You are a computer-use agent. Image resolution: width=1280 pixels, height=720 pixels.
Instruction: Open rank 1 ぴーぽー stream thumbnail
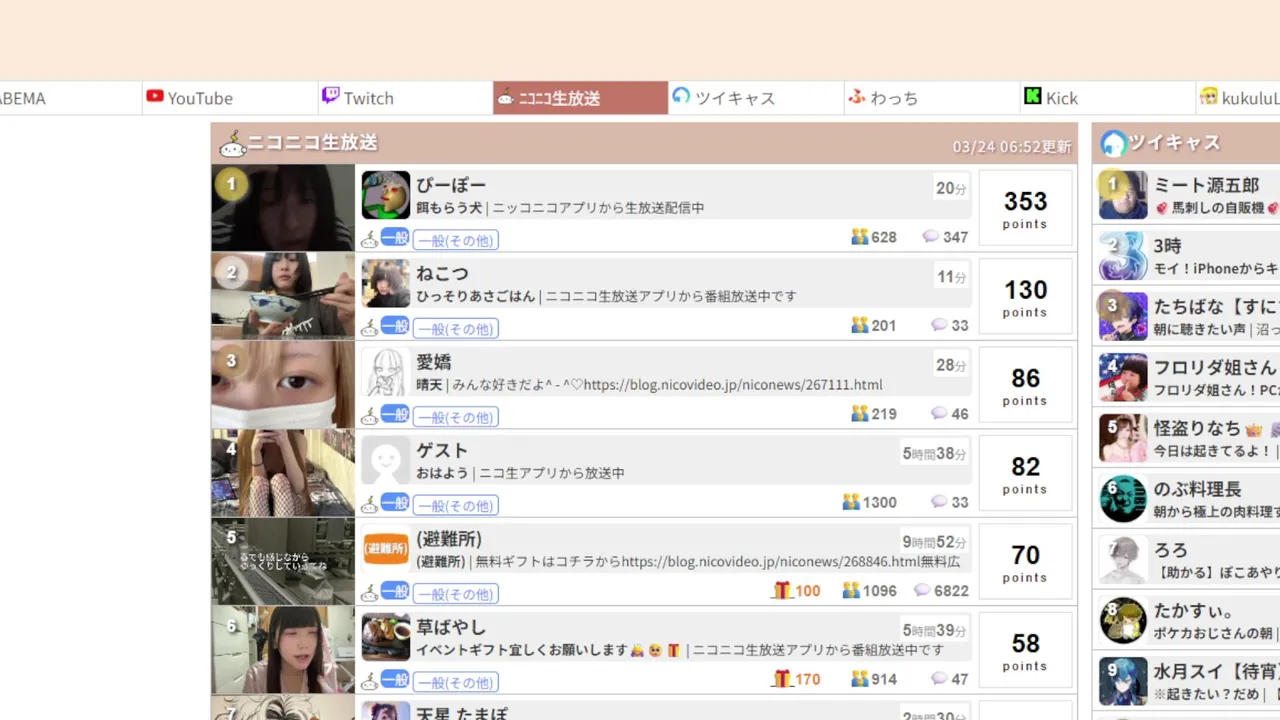[x=283, y=207]
